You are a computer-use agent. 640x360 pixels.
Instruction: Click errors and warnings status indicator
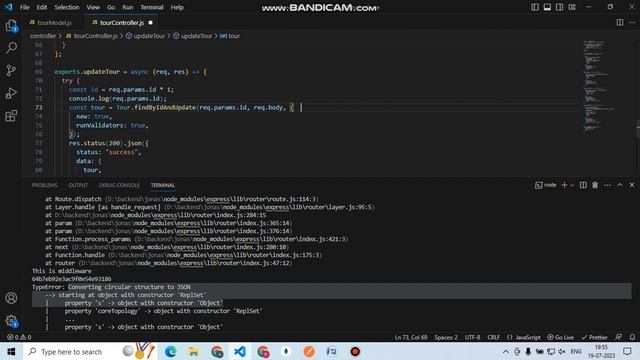19,337
